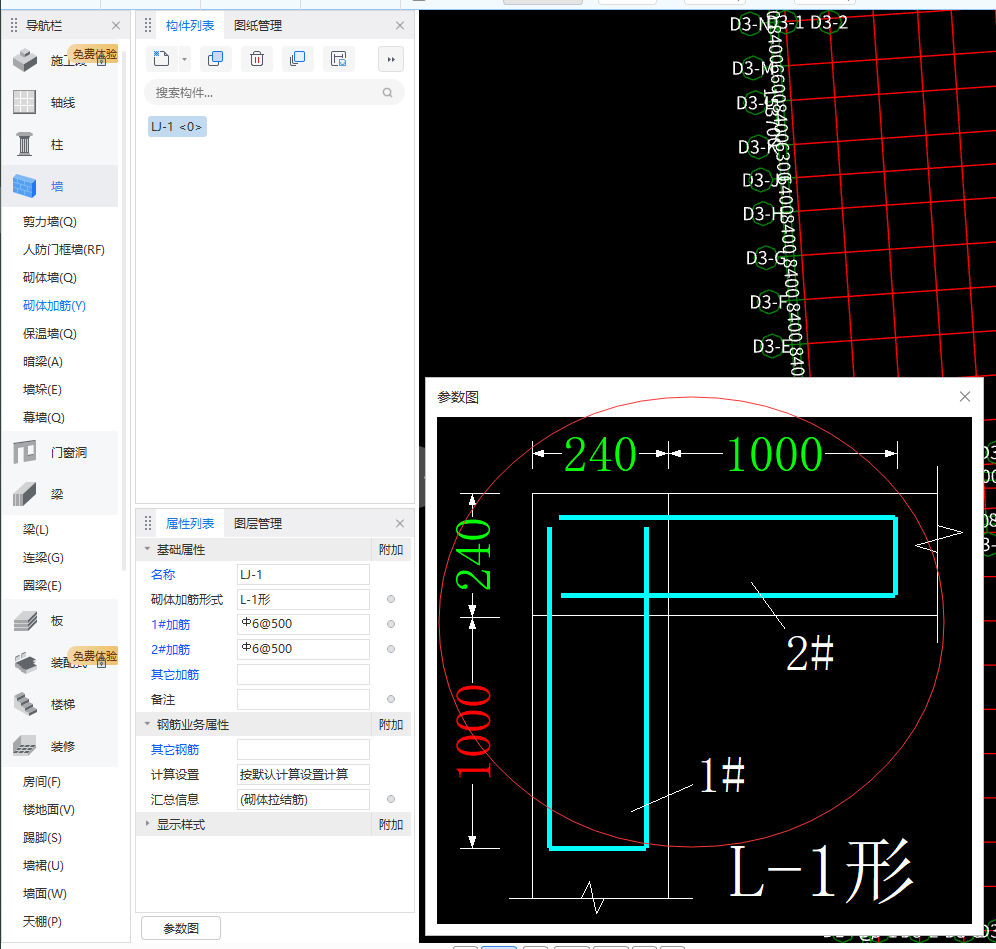
Task: Close the 参数图 dialog
Action: click(965, 396)
